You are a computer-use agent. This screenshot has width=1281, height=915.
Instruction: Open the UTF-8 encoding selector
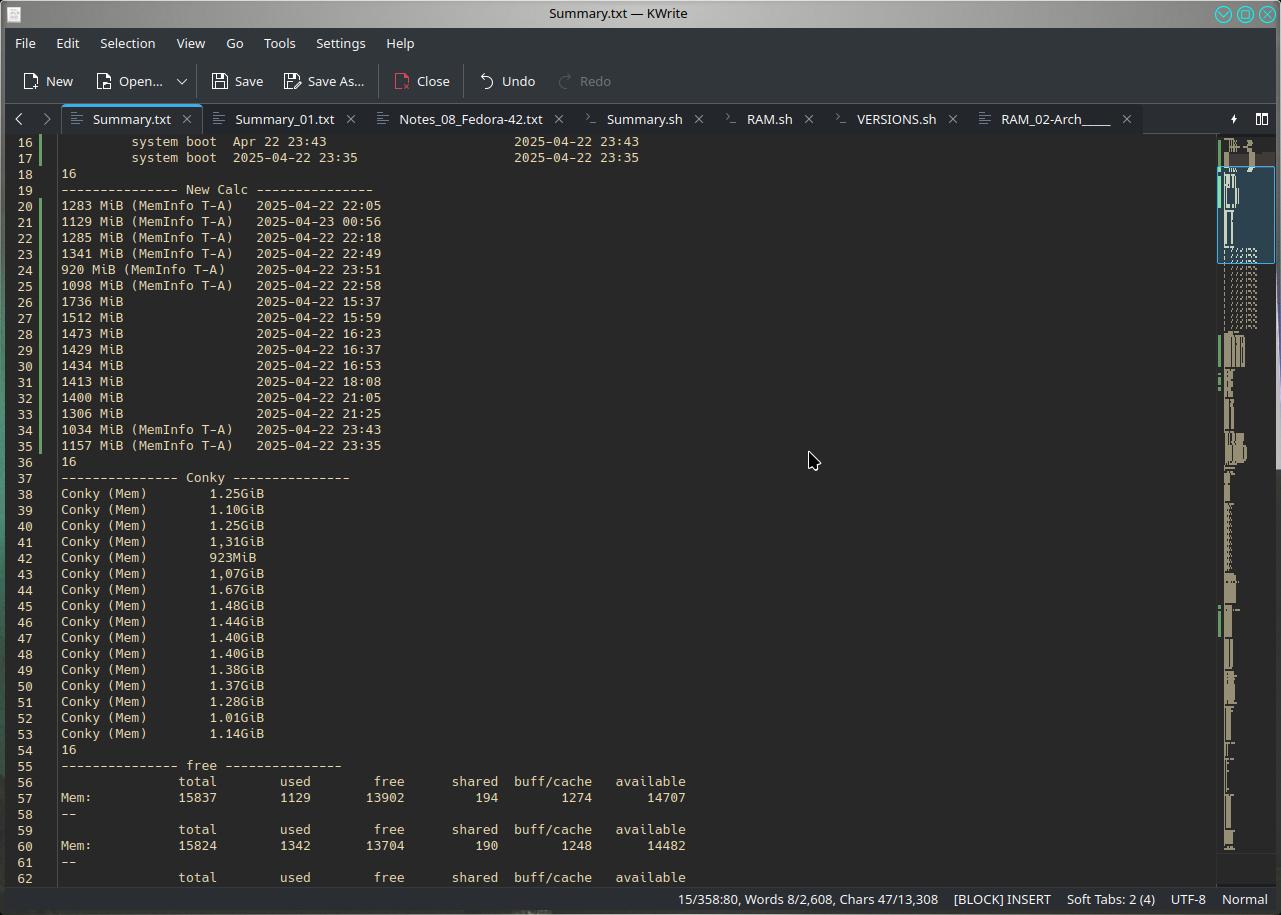[x=1188, y=899]
